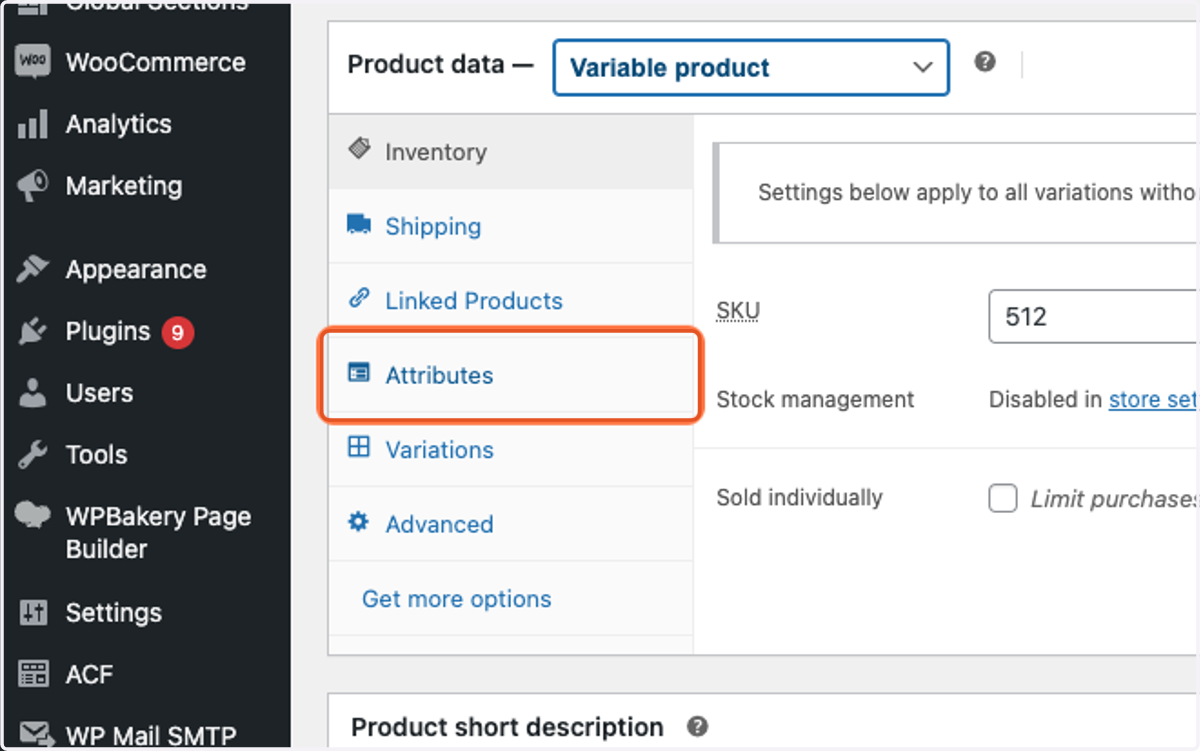The width and height of the screenshot is (1200, 751).
Task: Click the Advanced gear icon
Action: (x=358, y=522)
